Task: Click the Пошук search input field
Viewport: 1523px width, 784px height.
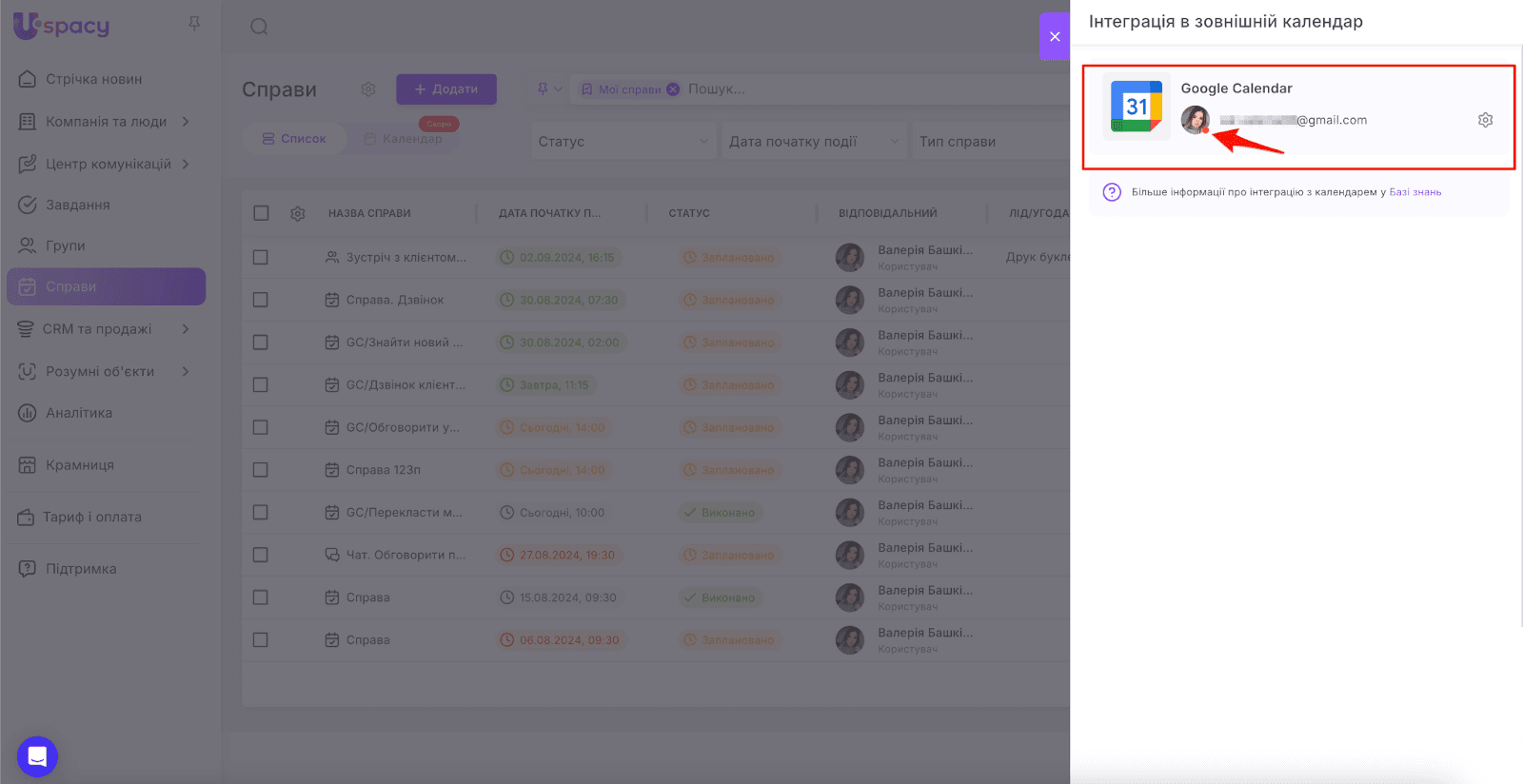Action: tap(857, 89)
